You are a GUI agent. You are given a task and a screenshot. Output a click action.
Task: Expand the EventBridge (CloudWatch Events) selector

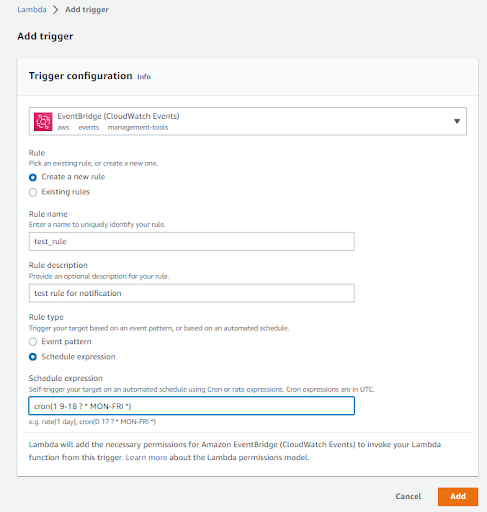point(248,121)
